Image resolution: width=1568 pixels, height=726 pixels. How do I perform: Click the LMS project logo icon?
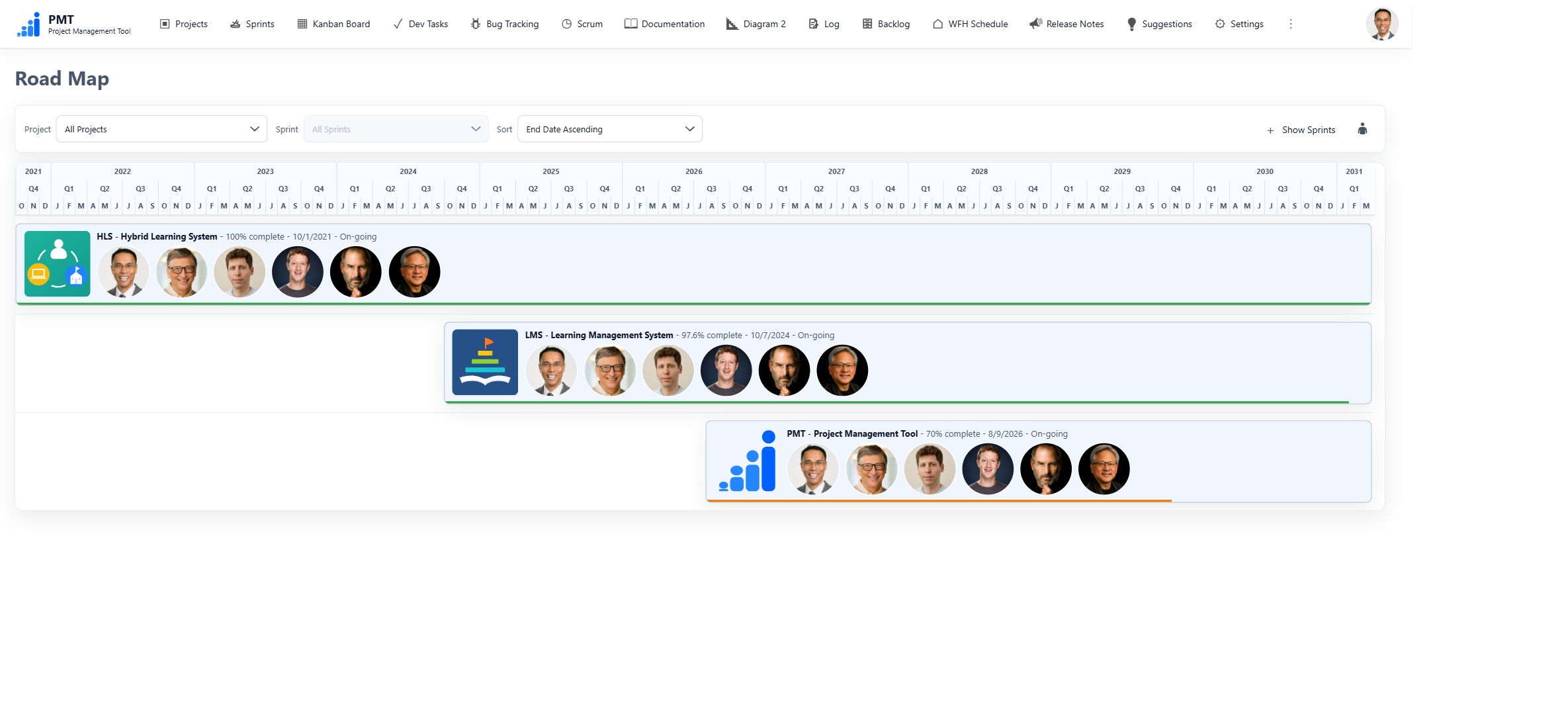click(x=485, y=362)
